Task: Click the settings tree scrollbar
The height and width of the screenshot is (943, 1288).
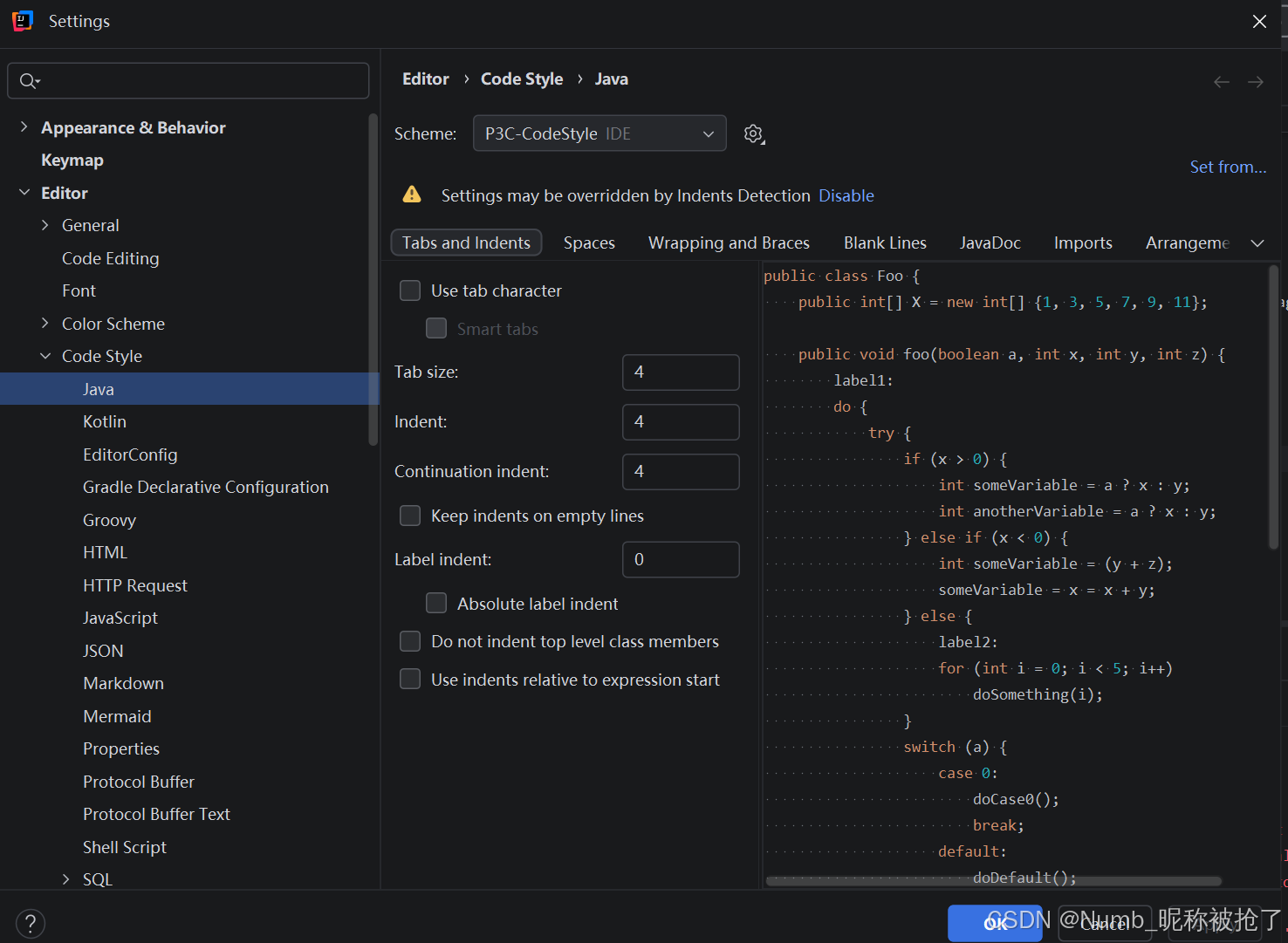Action: (373, 279)
